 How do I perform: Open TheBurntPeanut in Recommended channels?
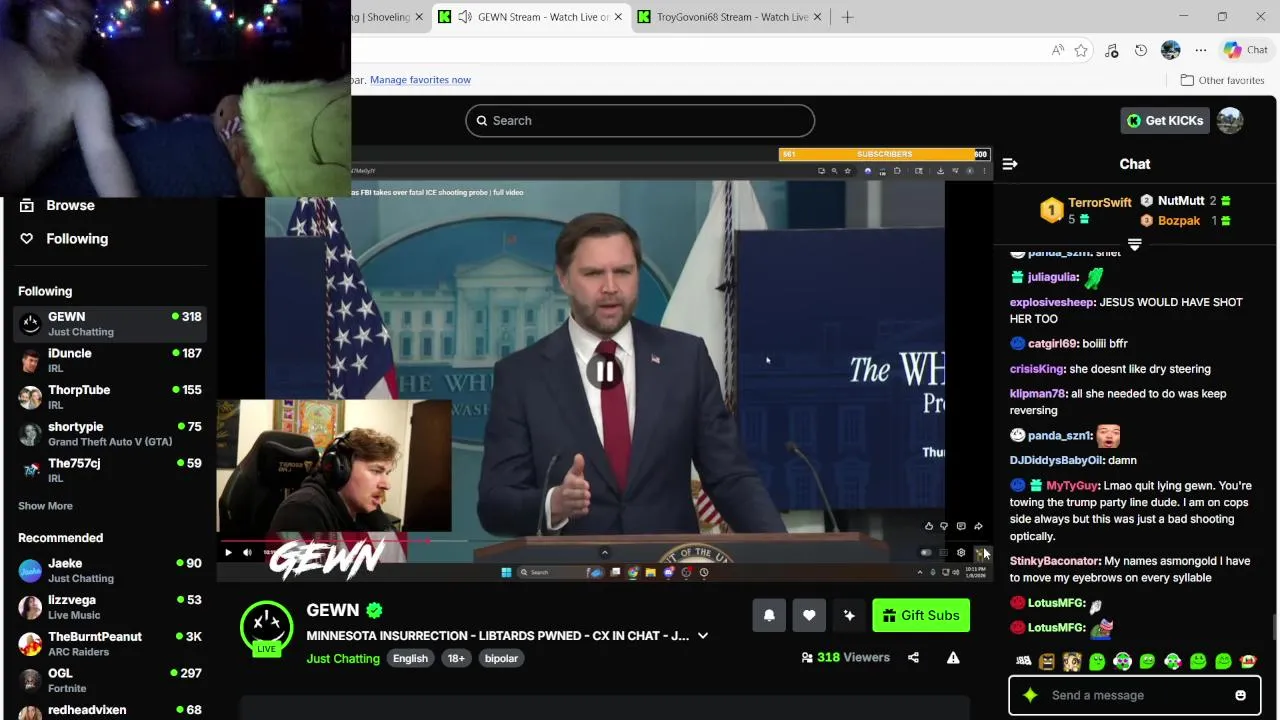click(110, 643)
